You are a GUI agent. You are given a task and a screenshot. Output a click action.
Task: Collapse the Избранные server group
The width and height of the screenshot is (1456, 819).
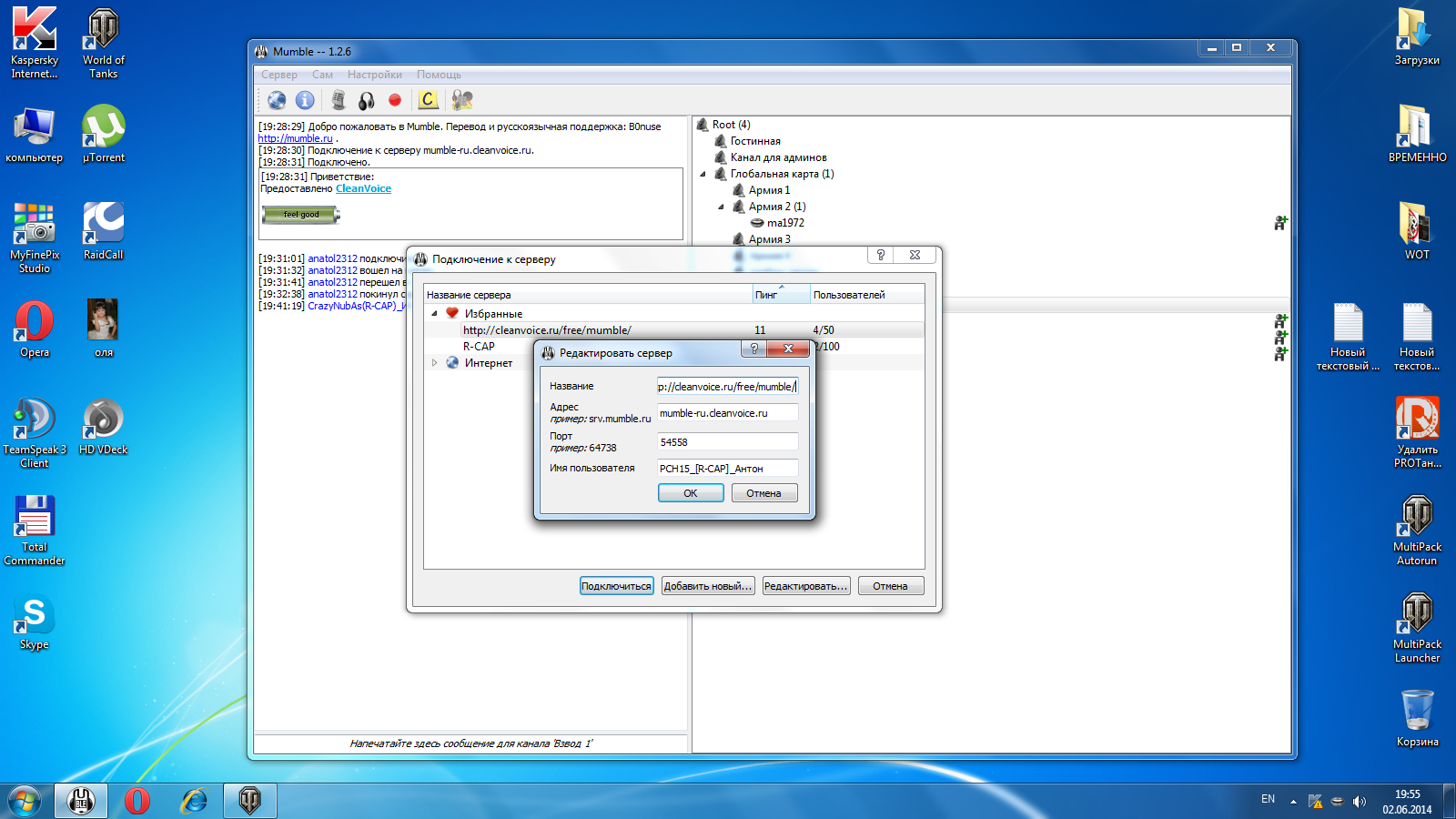[434, 314]
